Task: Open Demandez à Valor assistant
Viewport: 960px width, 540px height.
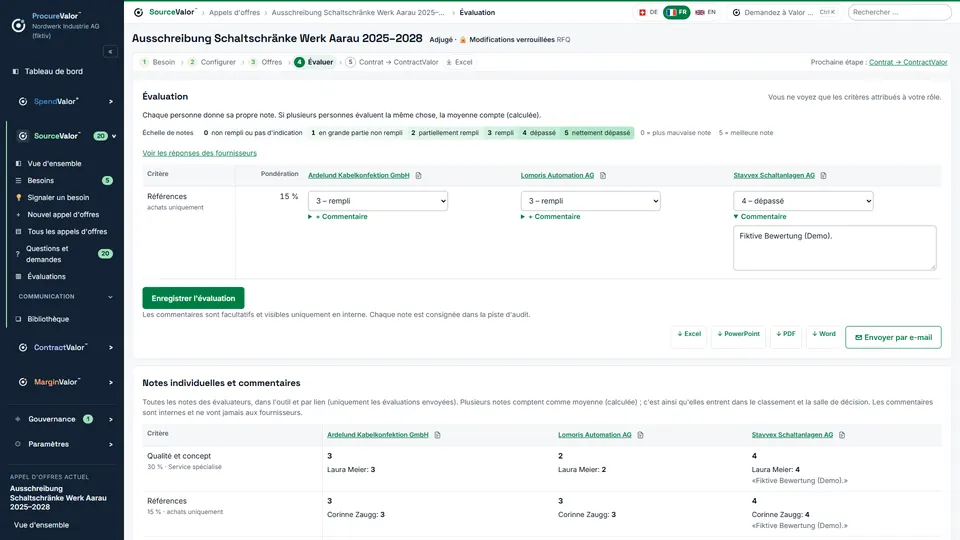Action: [x=784, y=12]
